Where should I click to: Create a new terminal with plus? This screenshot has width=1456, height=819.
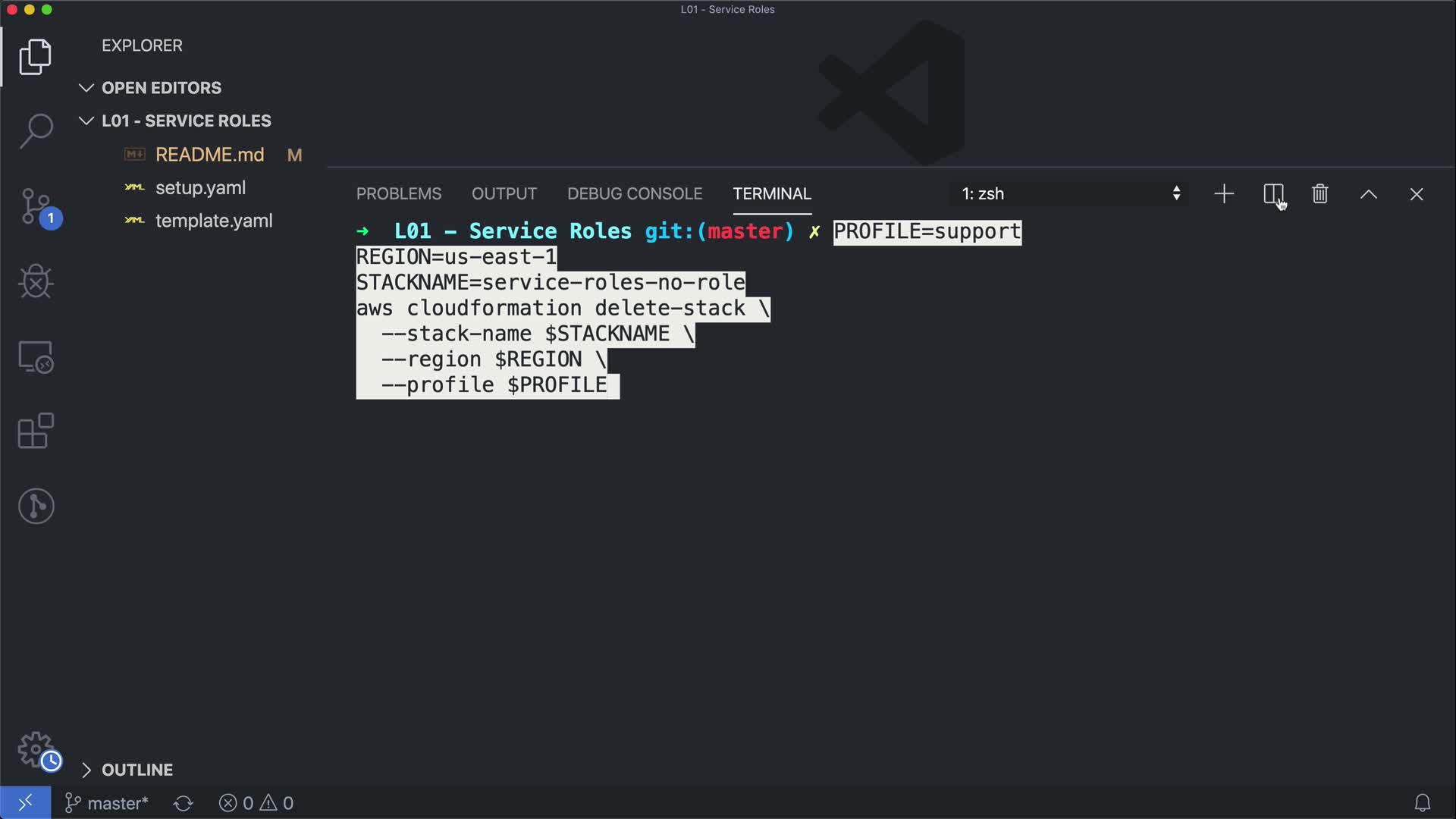(x=1224, y=194)
